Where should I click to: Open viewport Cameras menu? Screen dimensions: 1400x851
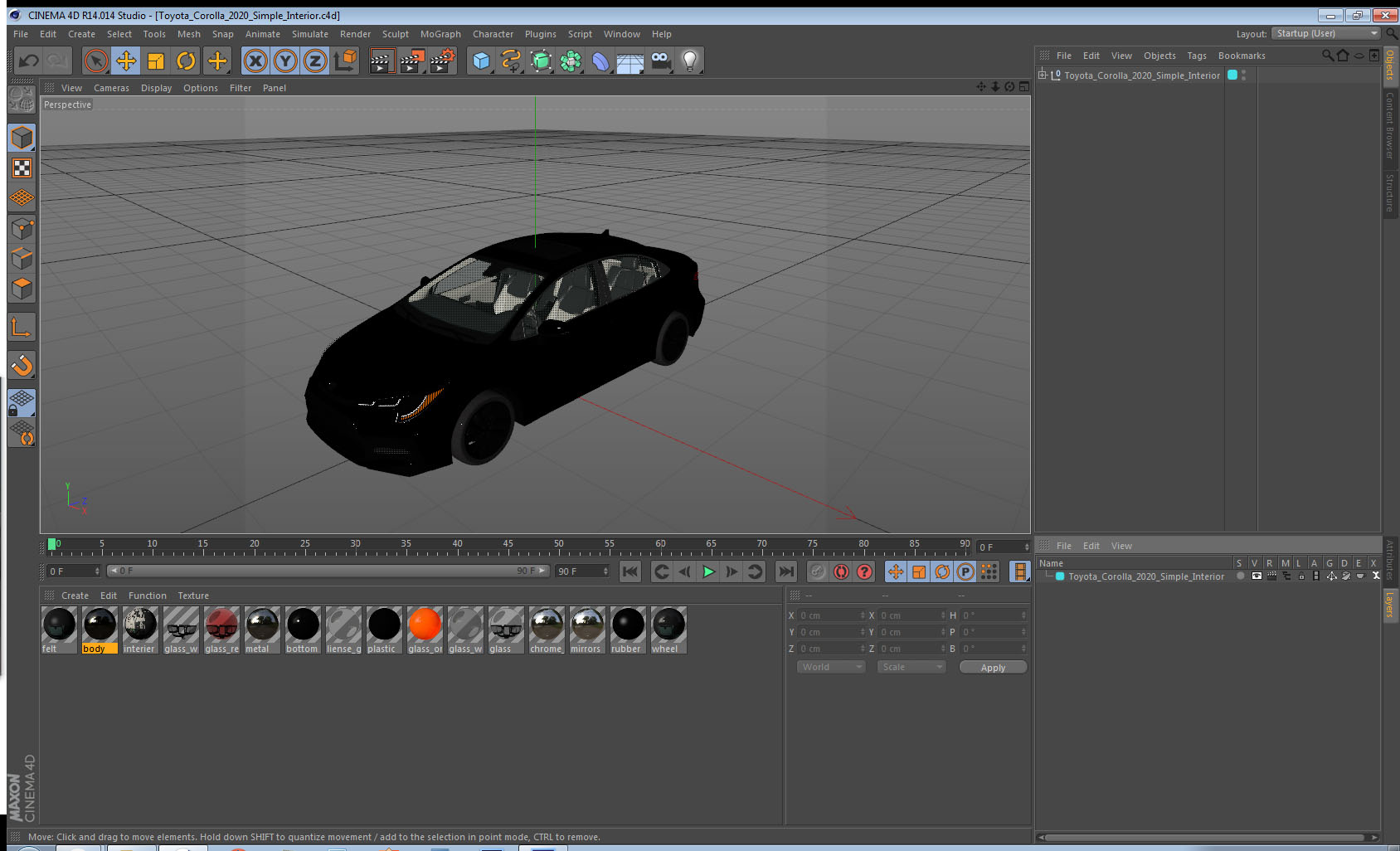111,88
